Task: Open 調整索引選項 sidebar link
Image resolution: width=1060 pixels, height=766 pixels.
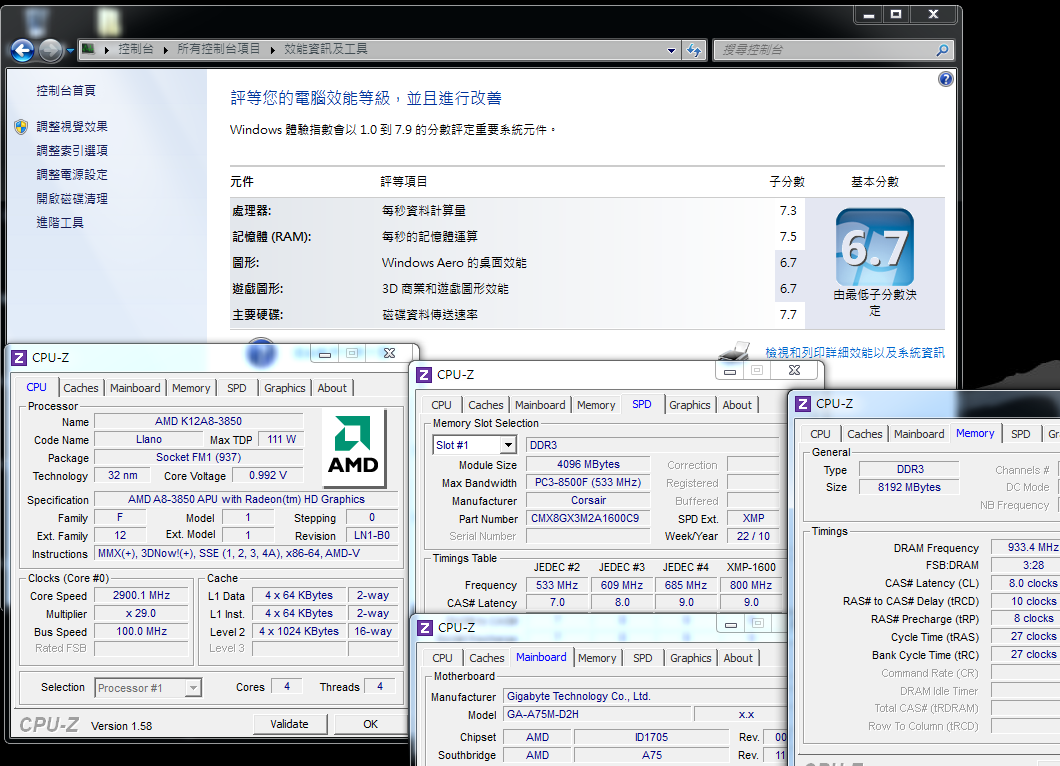Action: click(72, 151)
